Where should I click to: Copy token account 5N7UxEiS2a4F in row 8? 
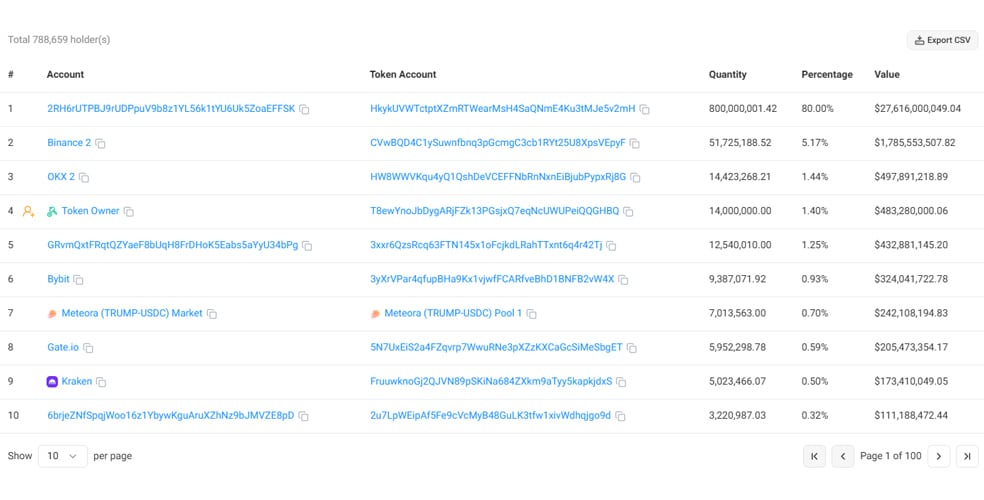tap(632, 348)
